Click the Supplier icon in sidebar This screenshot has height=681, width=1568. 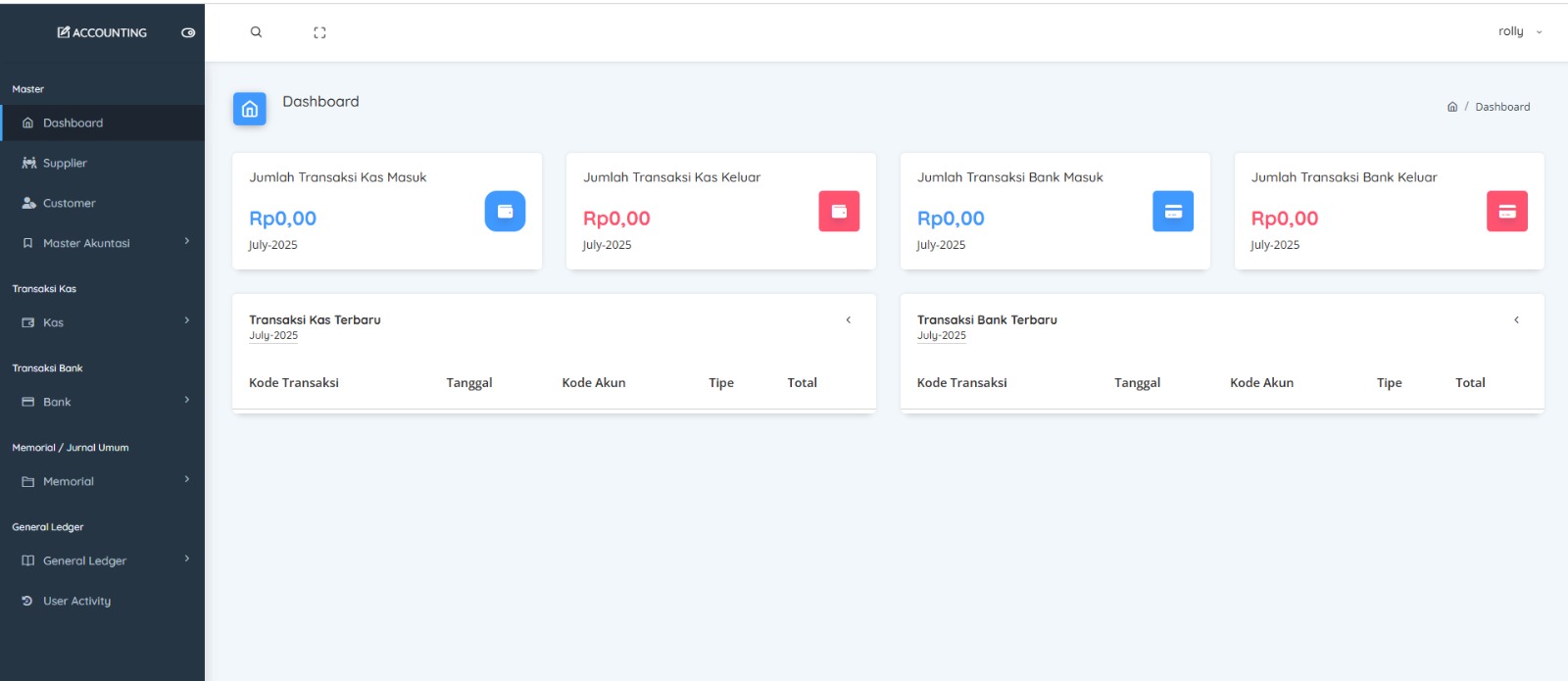28,163
